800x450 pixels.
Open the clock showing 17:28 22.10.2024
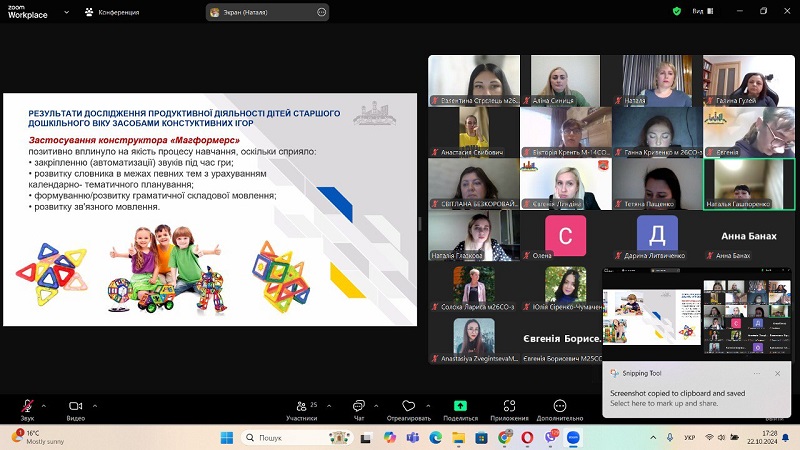[x=762, y=437]
